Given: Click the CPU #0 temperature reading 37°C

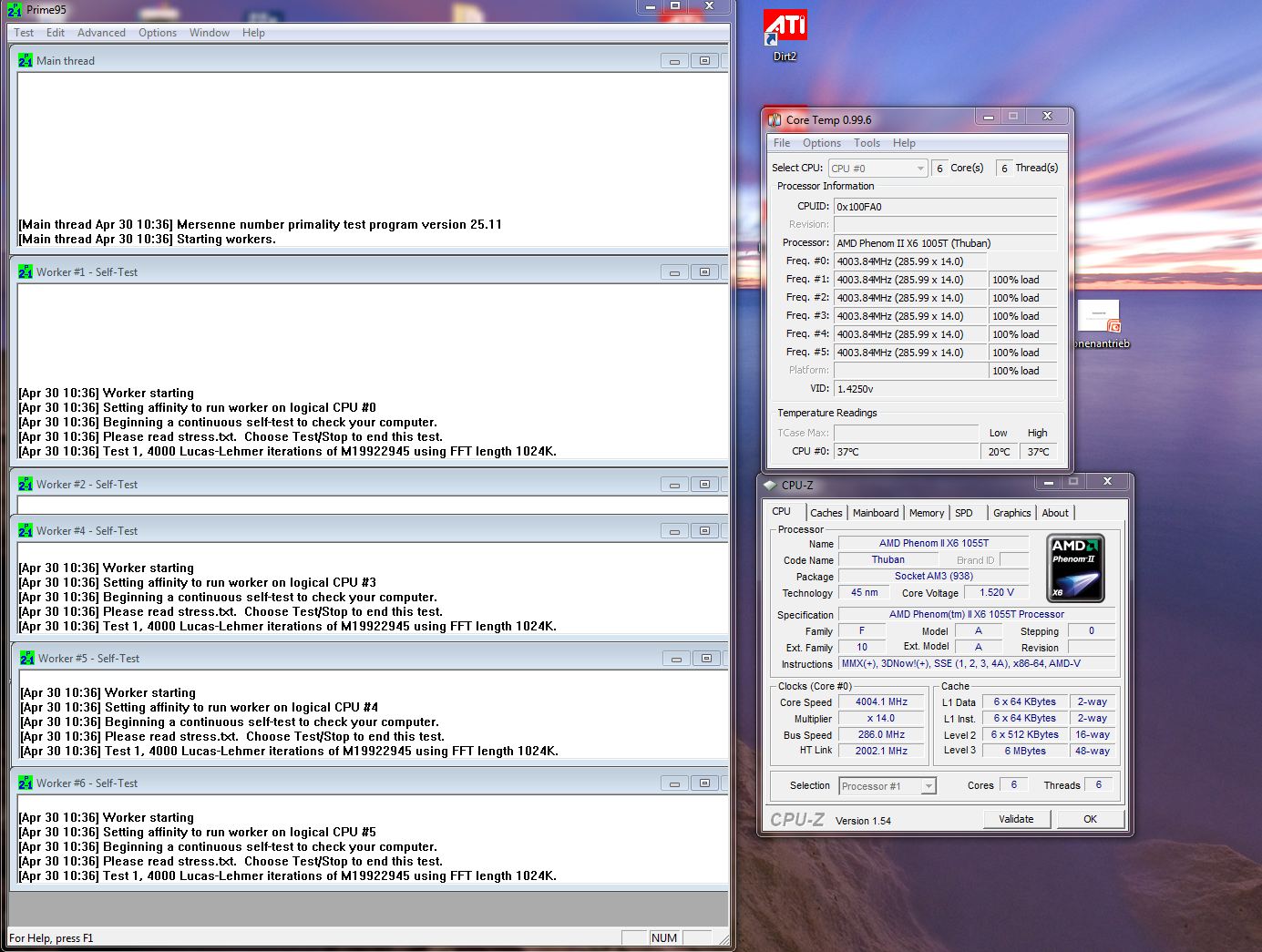Looking at the screenshot, I should (x=906, y=452).
